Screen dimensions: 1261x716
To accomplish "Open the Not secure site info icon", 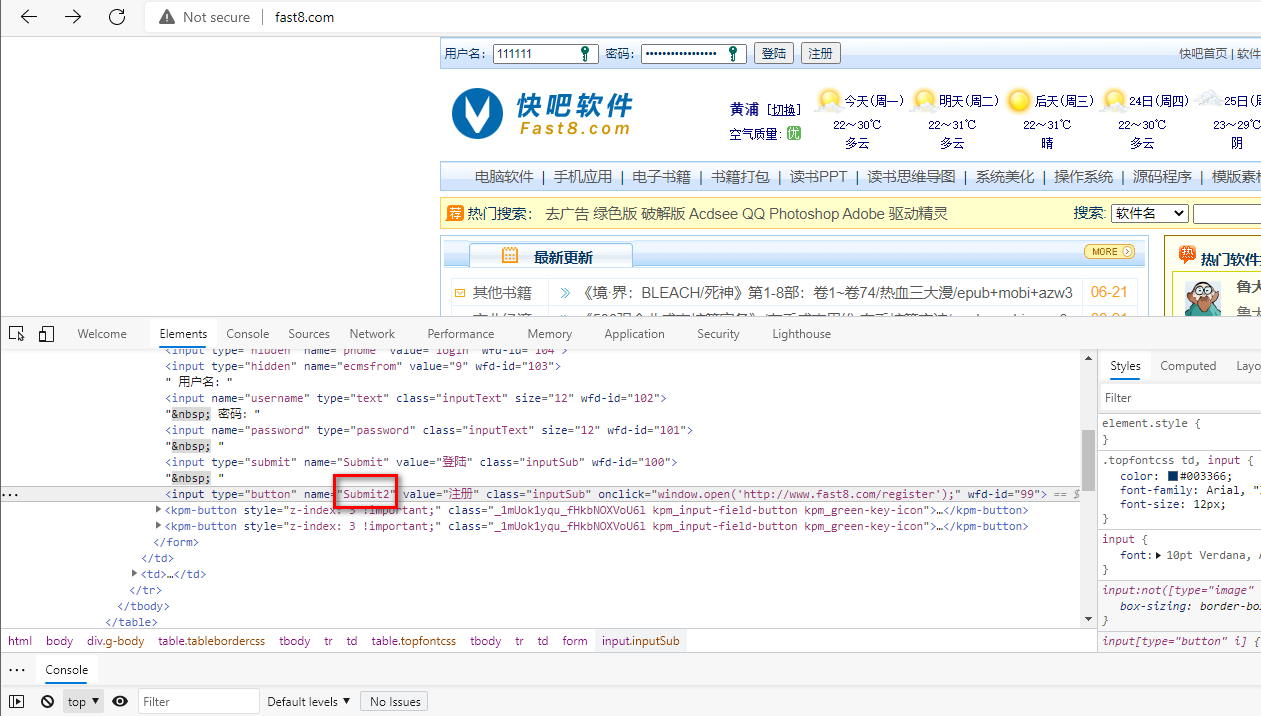I will click(166, 17).
